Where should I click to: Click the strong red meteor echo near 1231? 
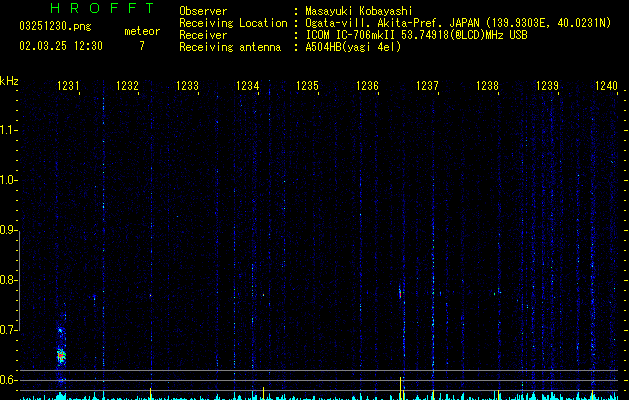point(61,355)
